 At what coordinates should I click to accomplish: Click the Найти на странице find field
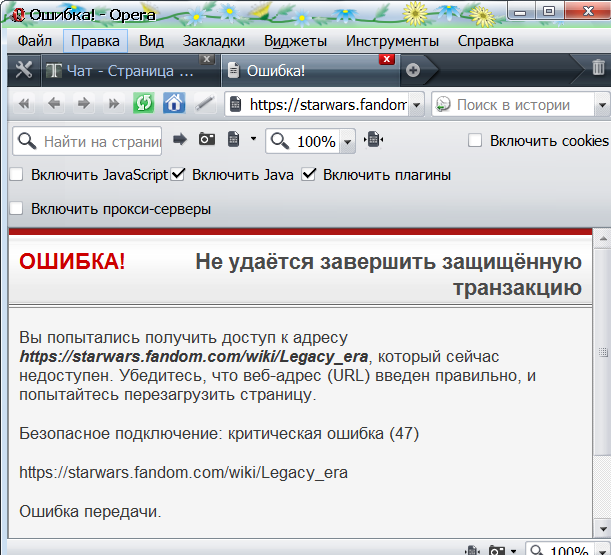click(x=87, y=141)
